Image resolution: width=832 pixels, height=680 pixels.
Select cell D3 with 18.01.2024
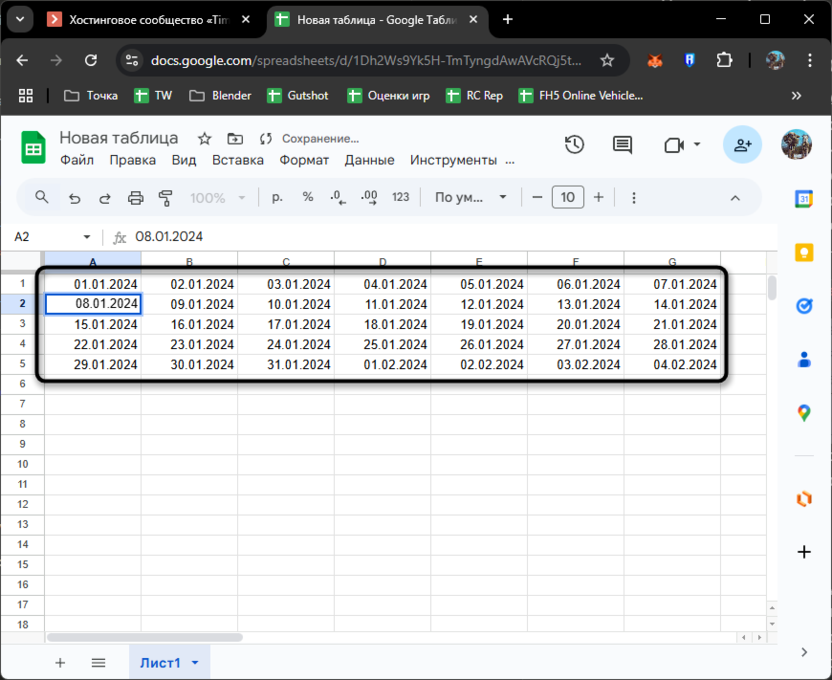[x=382, y=324]
